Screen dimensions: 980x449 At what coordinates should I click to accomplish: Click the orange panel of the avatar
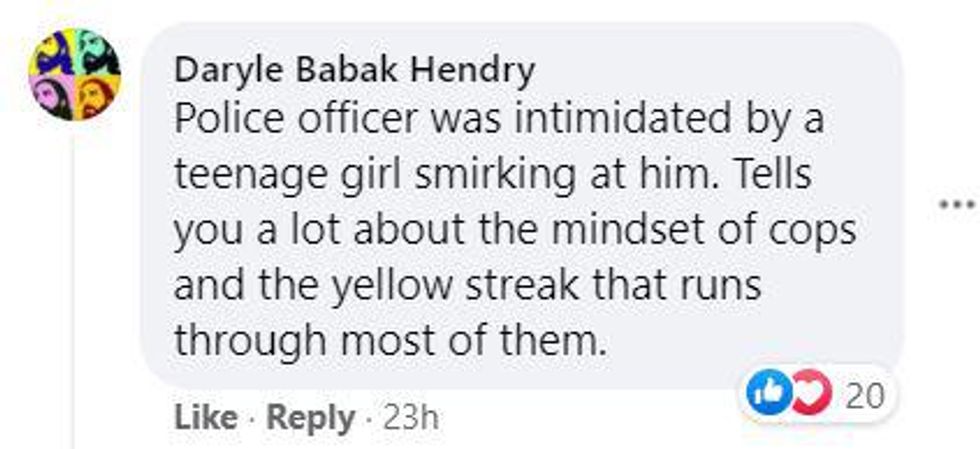point(96,97)
